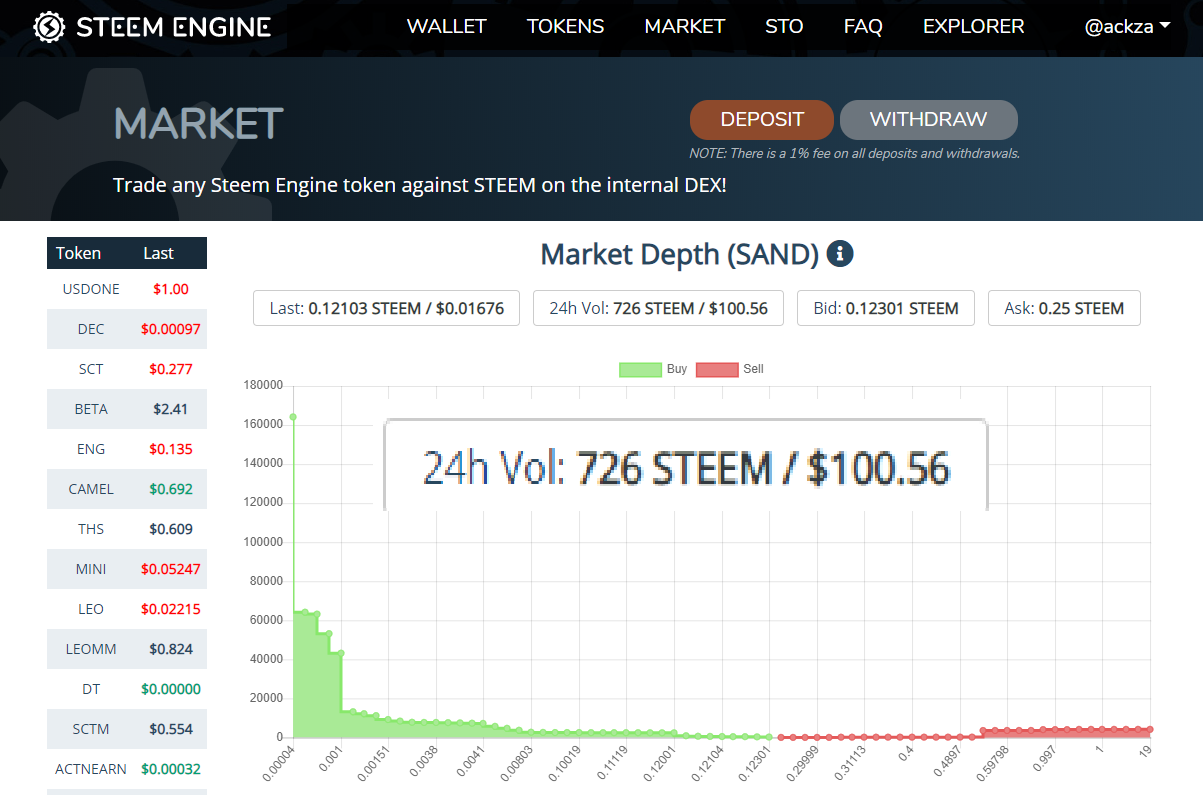Open the STO page
1203x795 pixels.
click(784, 27)
